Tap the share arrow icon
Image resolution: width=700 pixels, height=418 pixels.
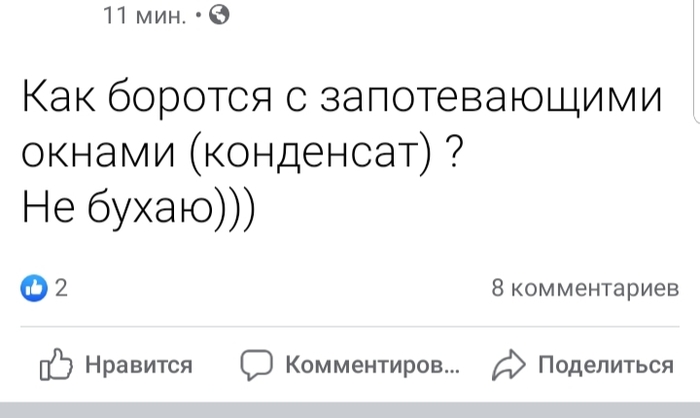508,365
